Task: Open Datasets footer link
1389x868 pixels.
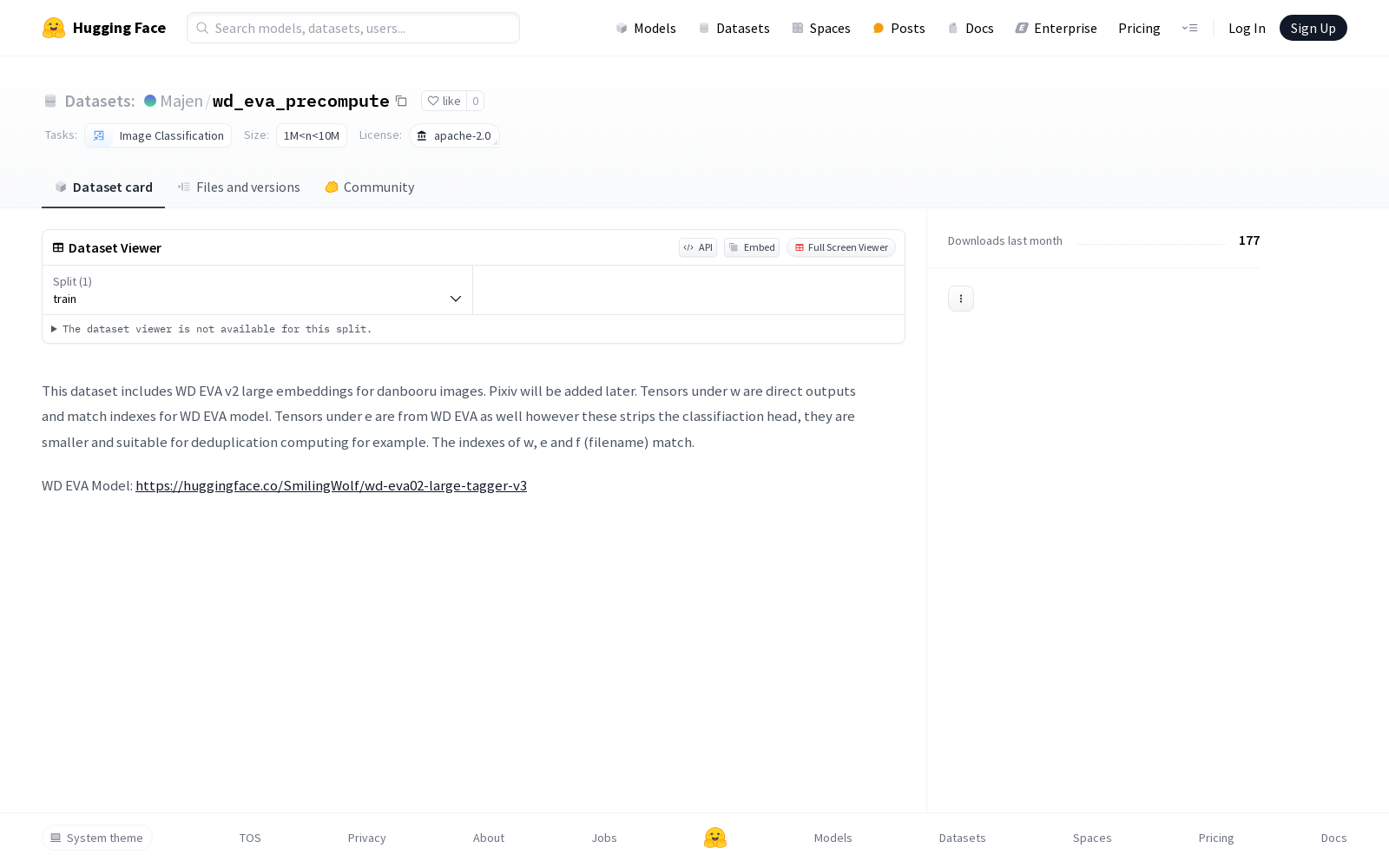Action: (x=963, y=838)
